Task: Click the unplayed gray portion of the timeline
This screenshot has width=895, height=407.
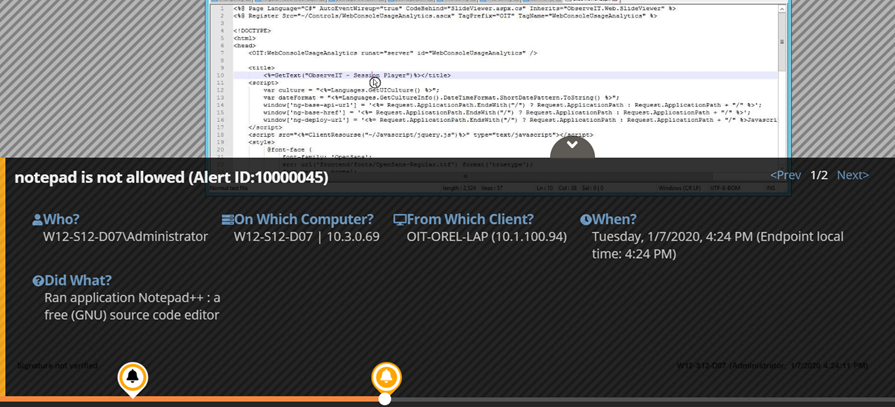Action: click(640, 400)
